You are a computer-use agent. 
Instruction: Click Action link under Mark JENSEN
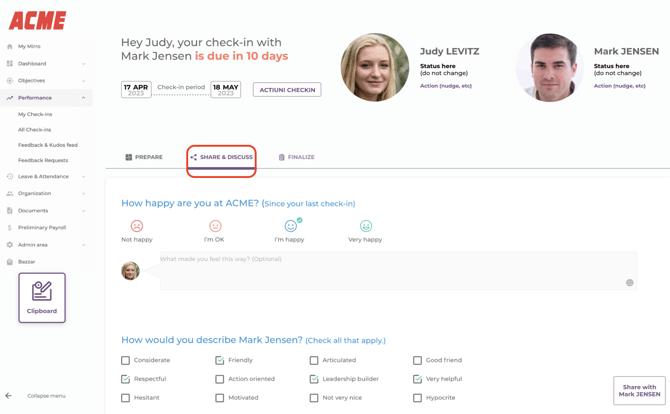click(620, 86)
